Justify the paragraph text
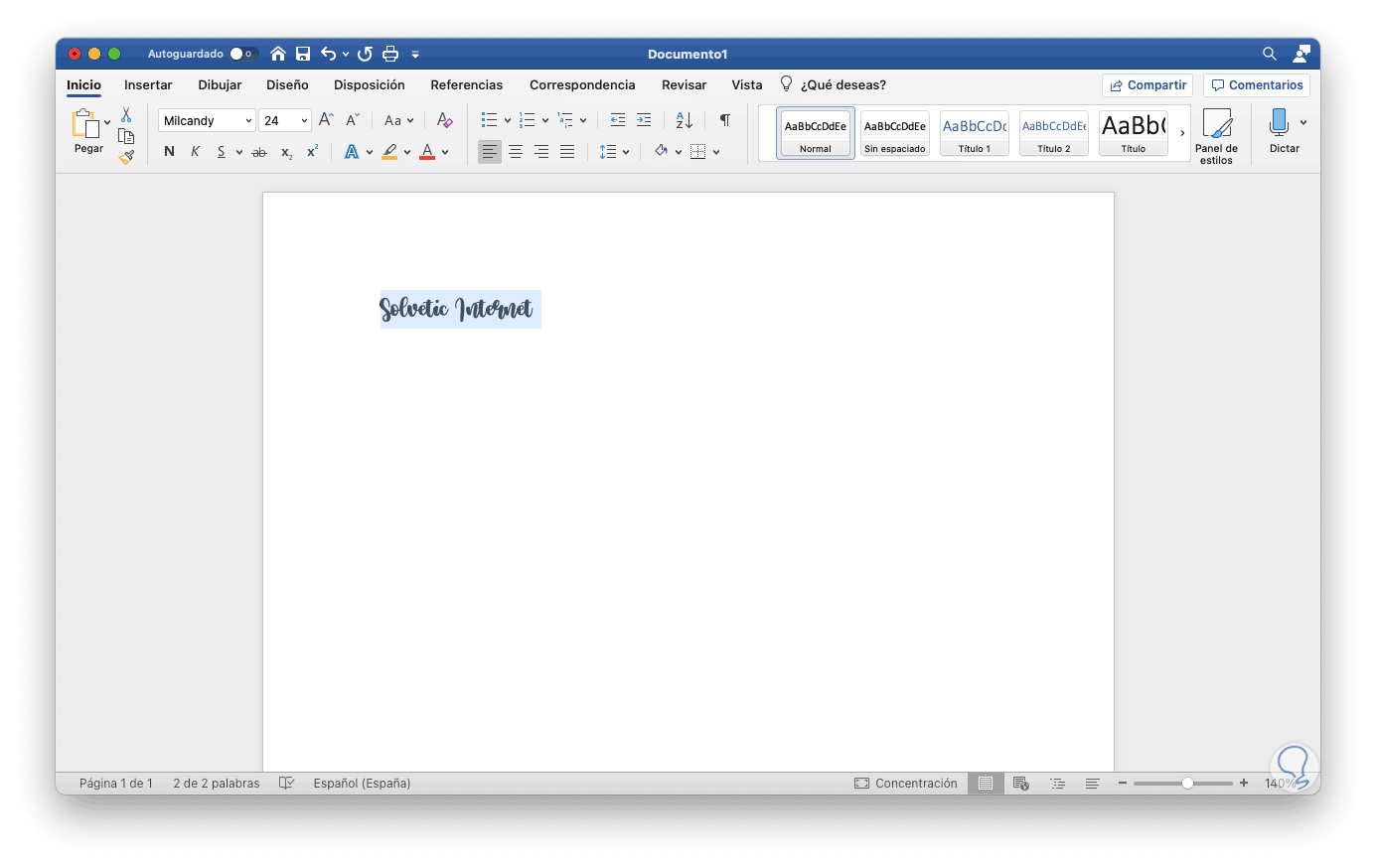The width and height of the screenshot is (1376, 868). (567, 152)
